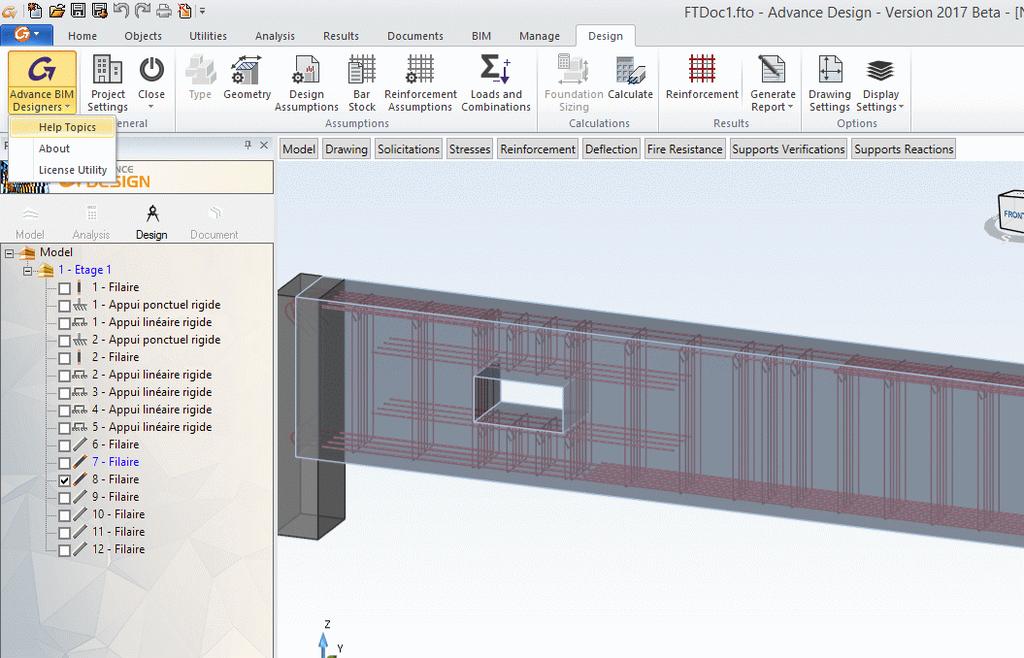
Task: Click the Print icon in quick access toolbar
Action: pos(164,10)
